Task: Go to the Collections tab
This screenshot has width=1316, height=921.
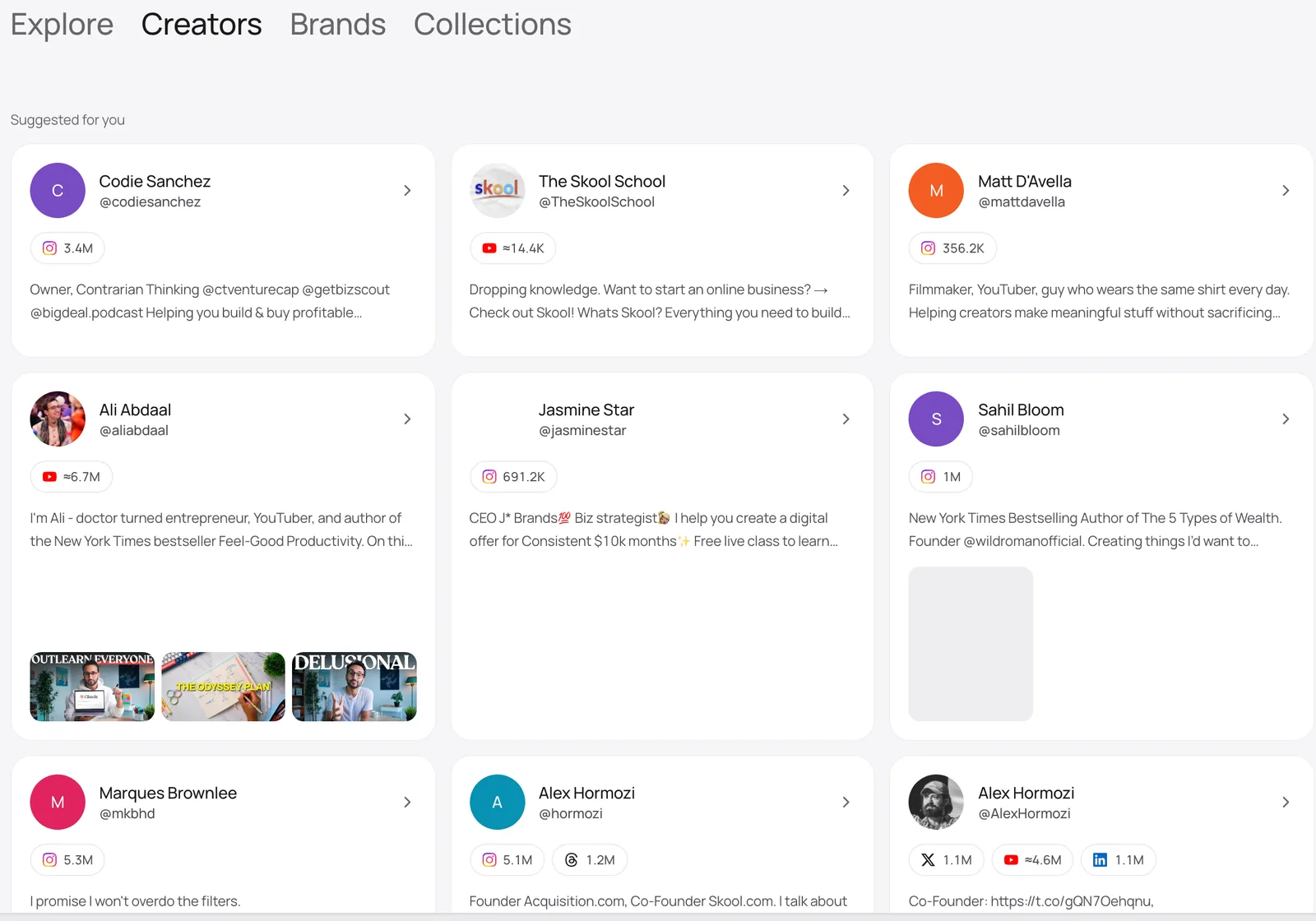Action: [493, 25]
